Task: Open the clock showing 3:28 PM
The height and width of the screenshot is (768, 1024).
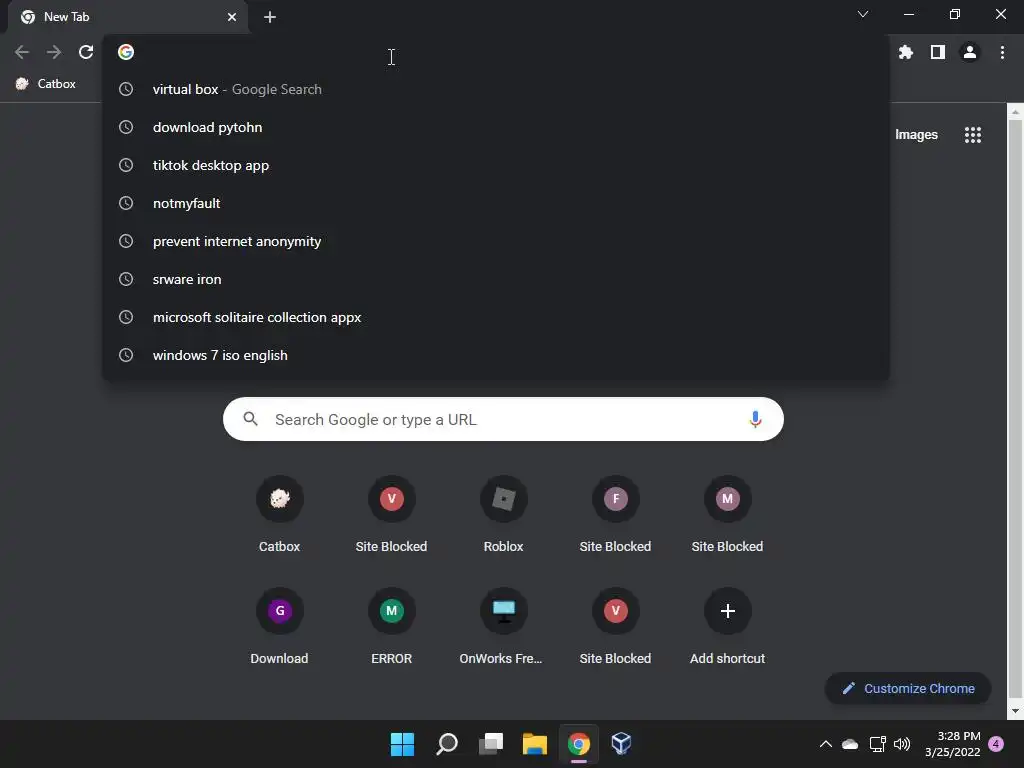Action: [x=952, y=744]
